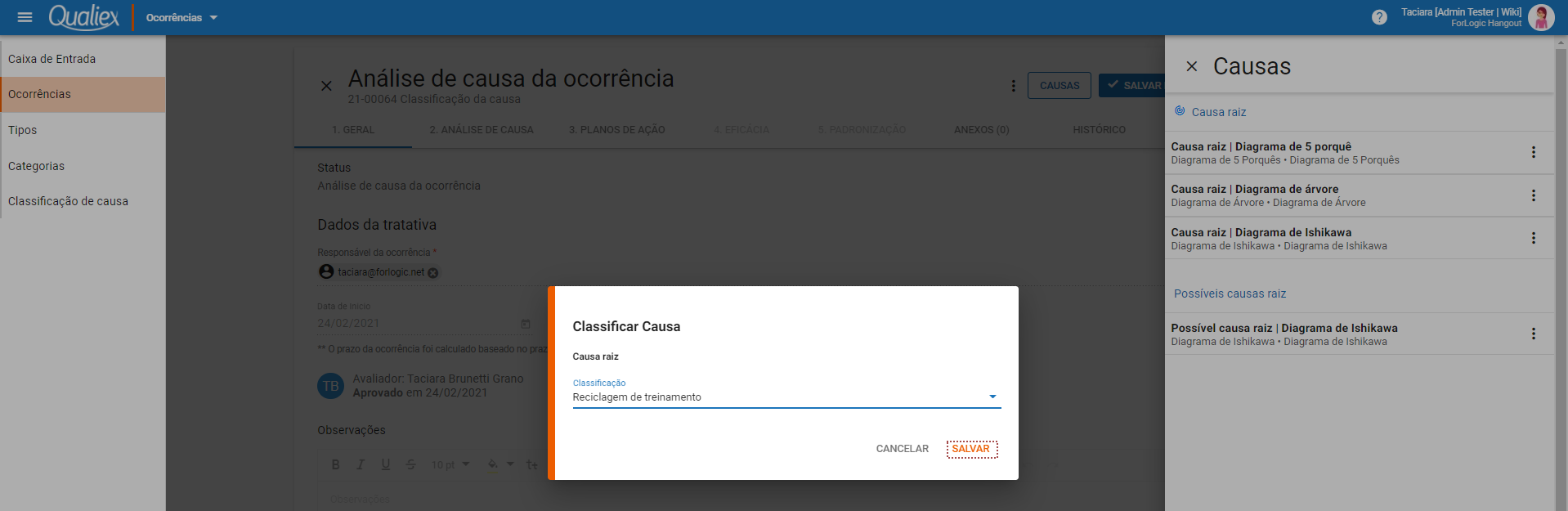1568x511 pixels.
Task: Open the form's three-dot options menu
Action: point(1013,86)
